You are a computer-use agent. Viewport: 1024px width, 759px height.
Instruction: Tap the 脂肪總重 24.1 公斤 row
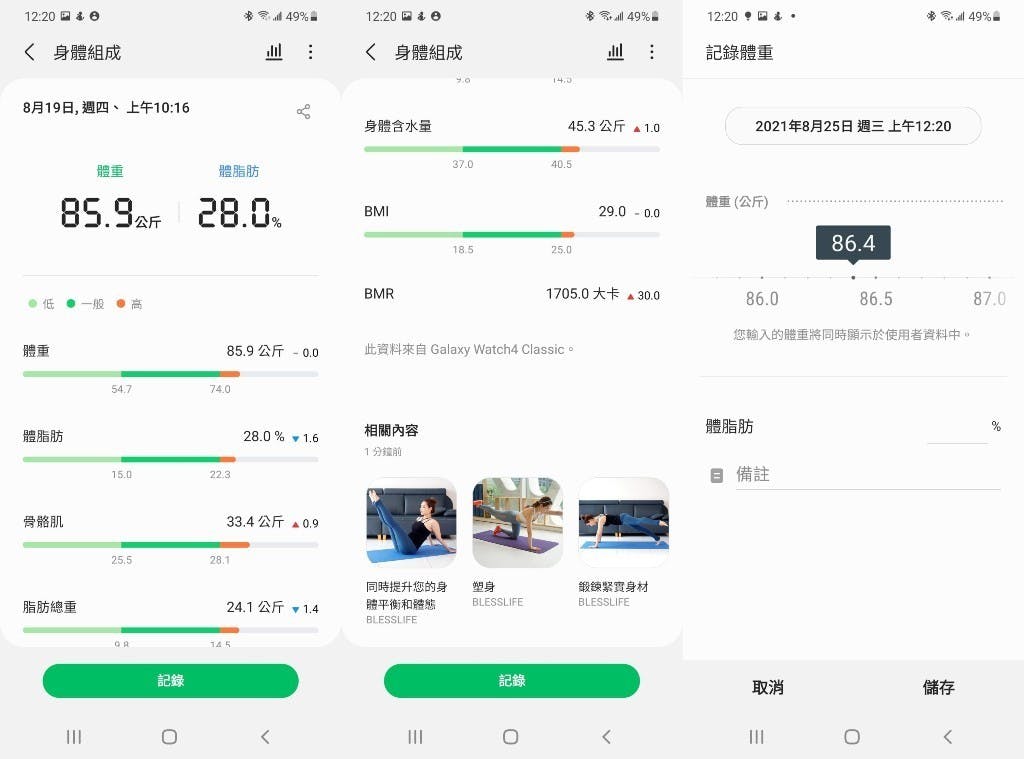tap(170, 621)
